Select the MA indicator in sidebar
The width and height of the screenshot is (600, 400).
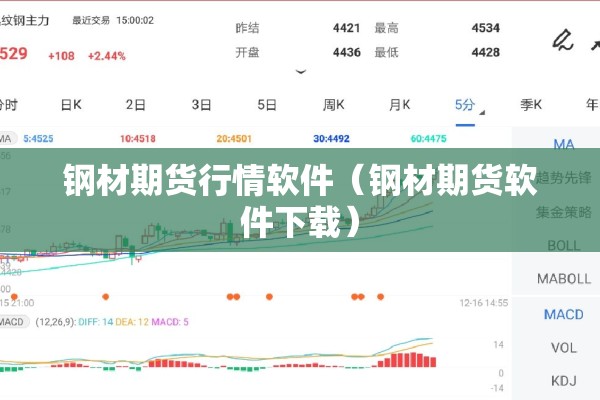564,144
